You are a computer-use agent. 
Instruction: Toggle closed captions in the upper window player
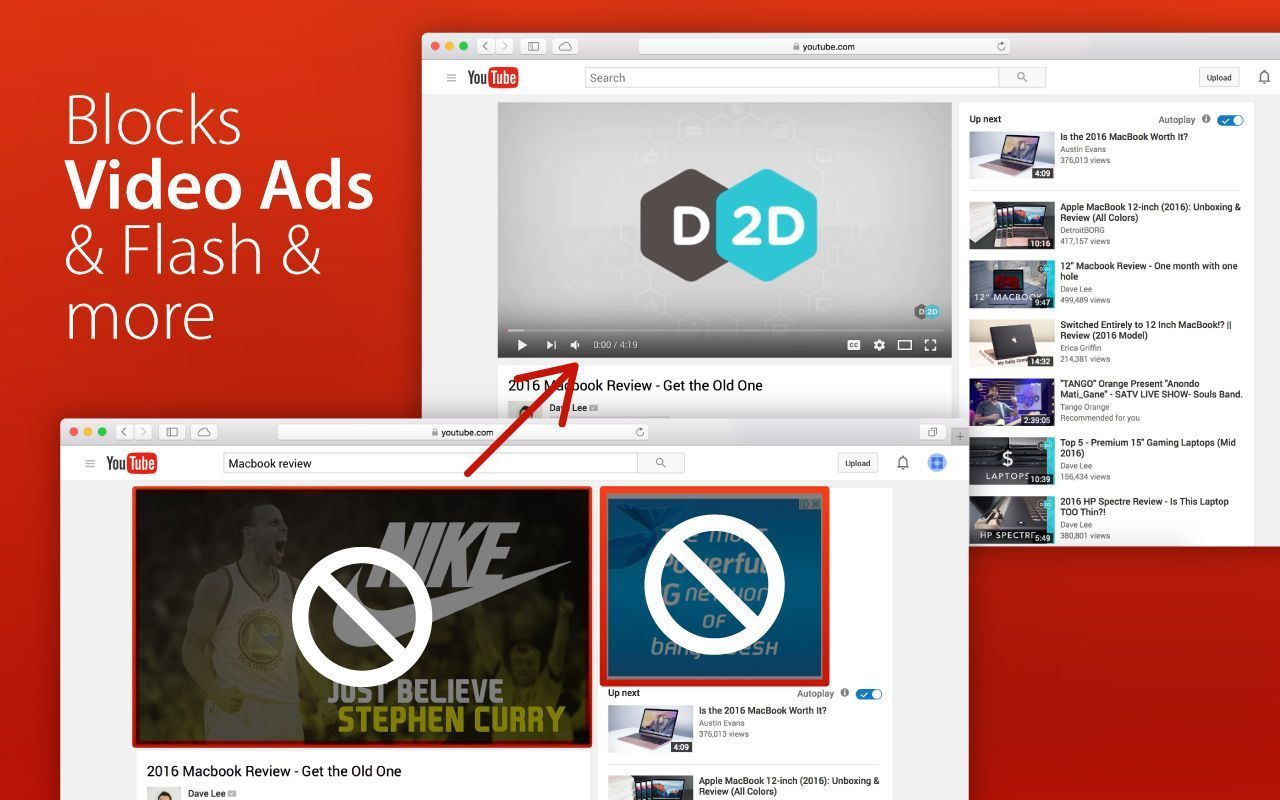854,345
